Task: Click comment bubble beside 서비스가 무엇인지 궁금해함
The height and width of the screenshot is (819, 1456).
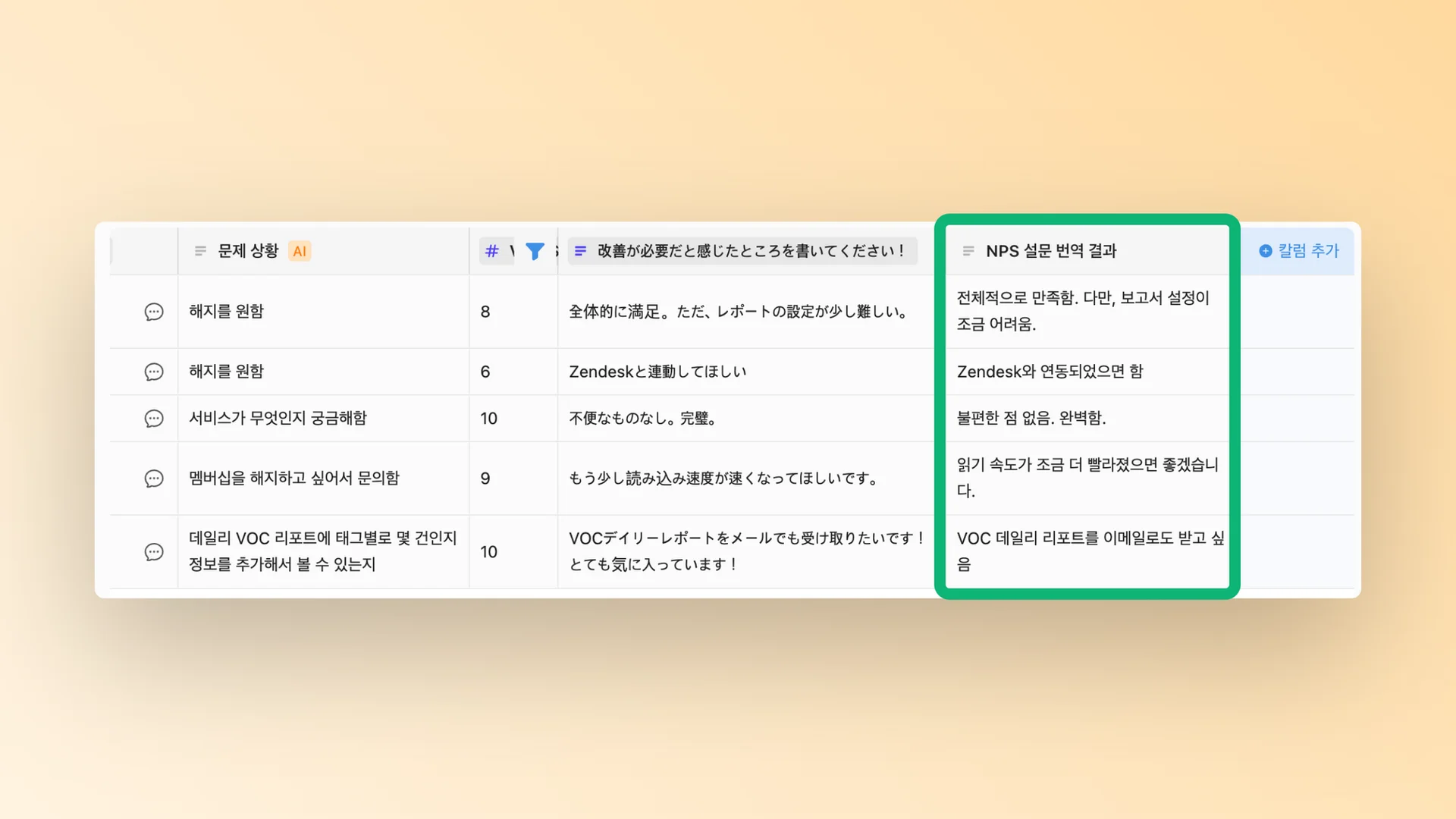Action: click(154, 419)
